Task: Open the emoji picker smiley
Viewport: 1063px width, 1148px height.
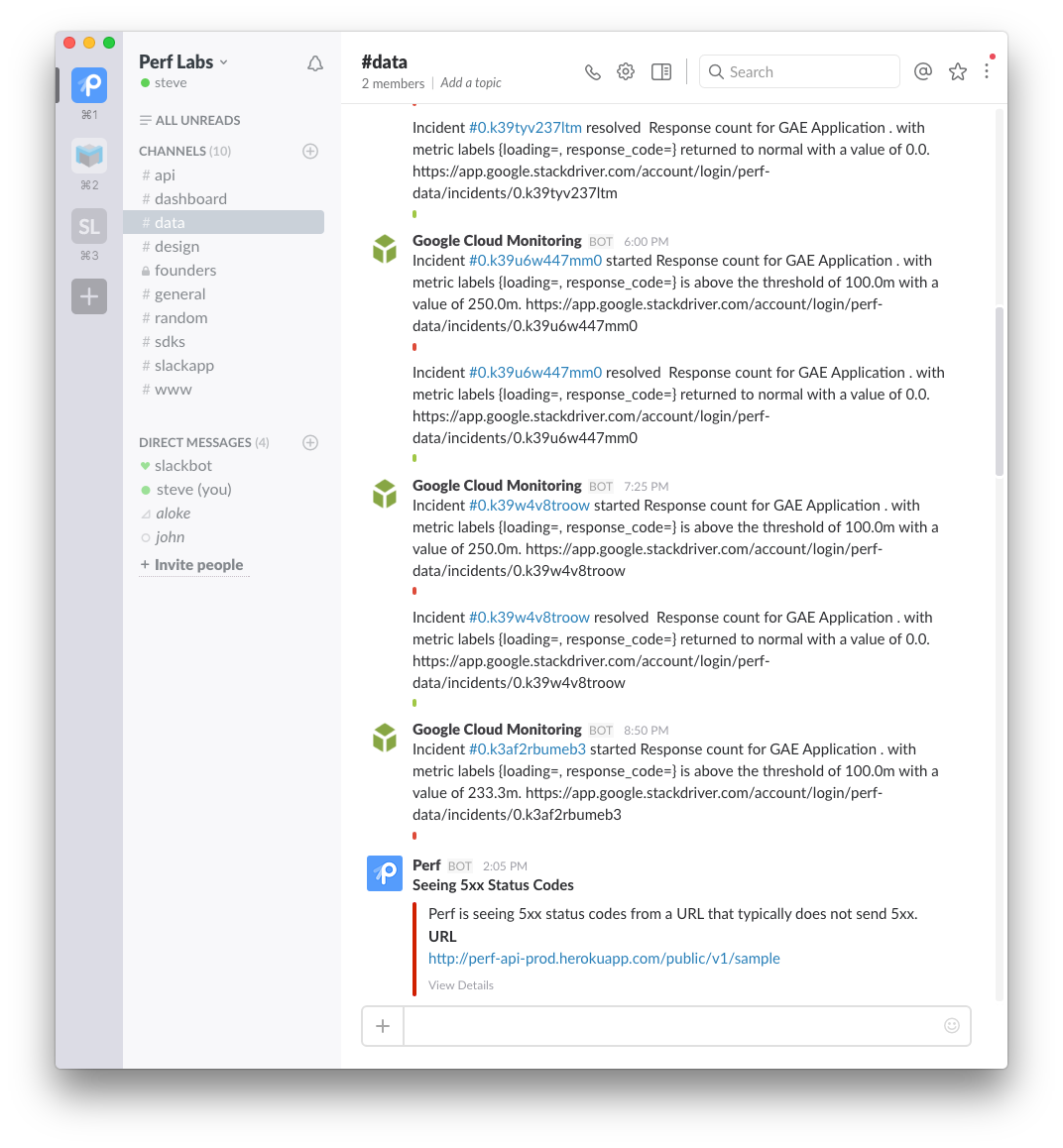Action: point(952,1026)
